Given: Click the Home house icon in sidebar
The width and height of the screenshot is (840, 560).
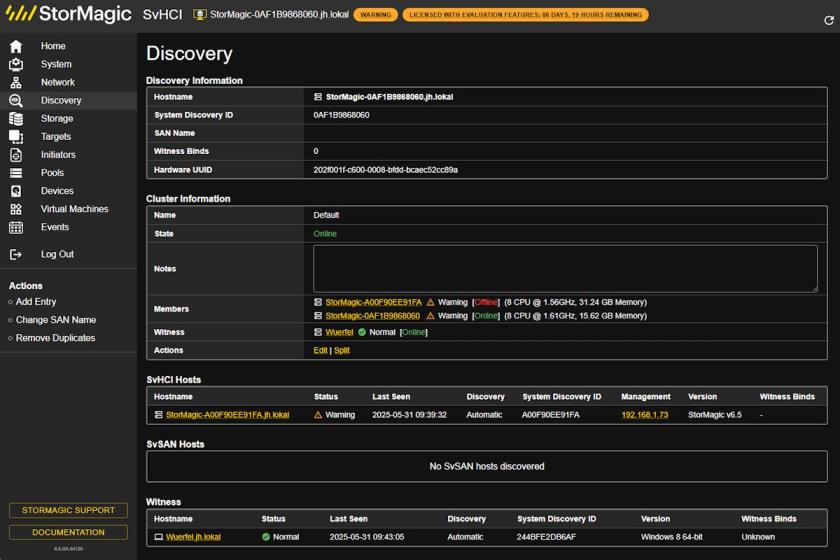Looking at the screenshot, I should (16, 47).
